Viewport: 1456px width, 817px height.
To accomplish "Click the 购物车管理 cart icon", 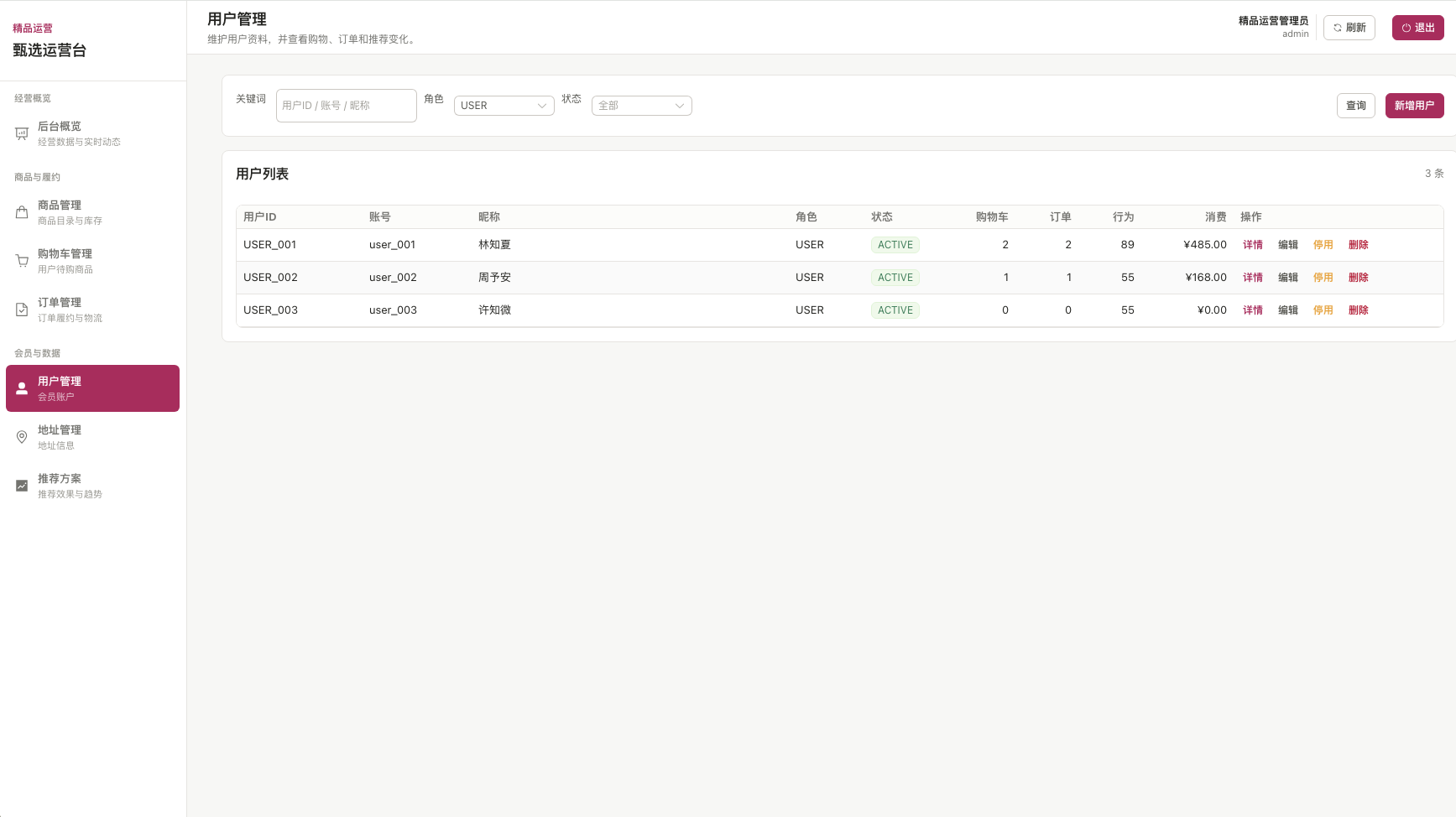I will [x=22, y=261].
